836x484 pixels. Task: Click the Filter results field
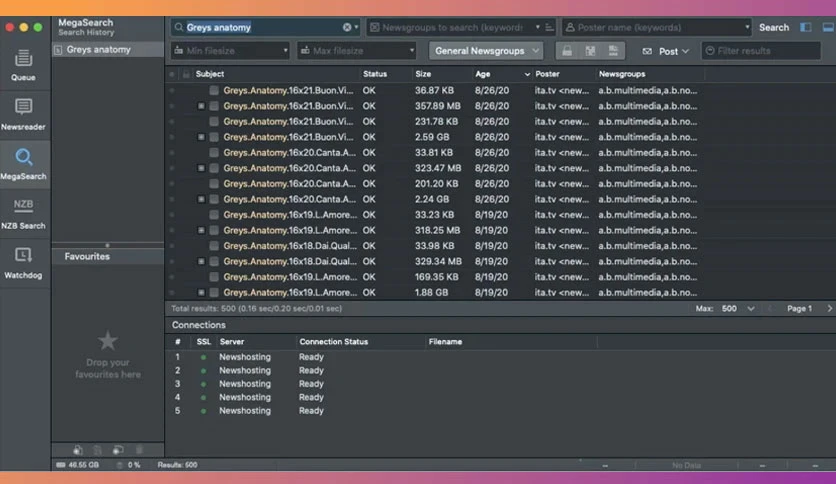coord(761,51)
